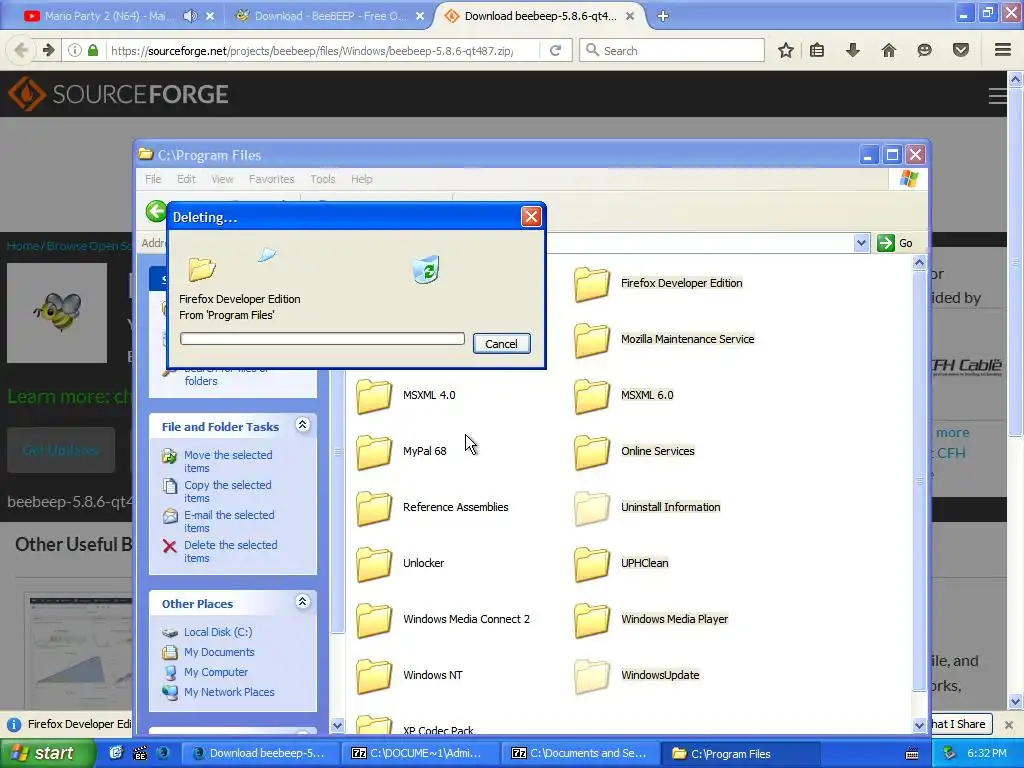Open the Tools menu in Explorer
The width and height of the screenshot is (1024, 768).
click(x=323, y=179)
